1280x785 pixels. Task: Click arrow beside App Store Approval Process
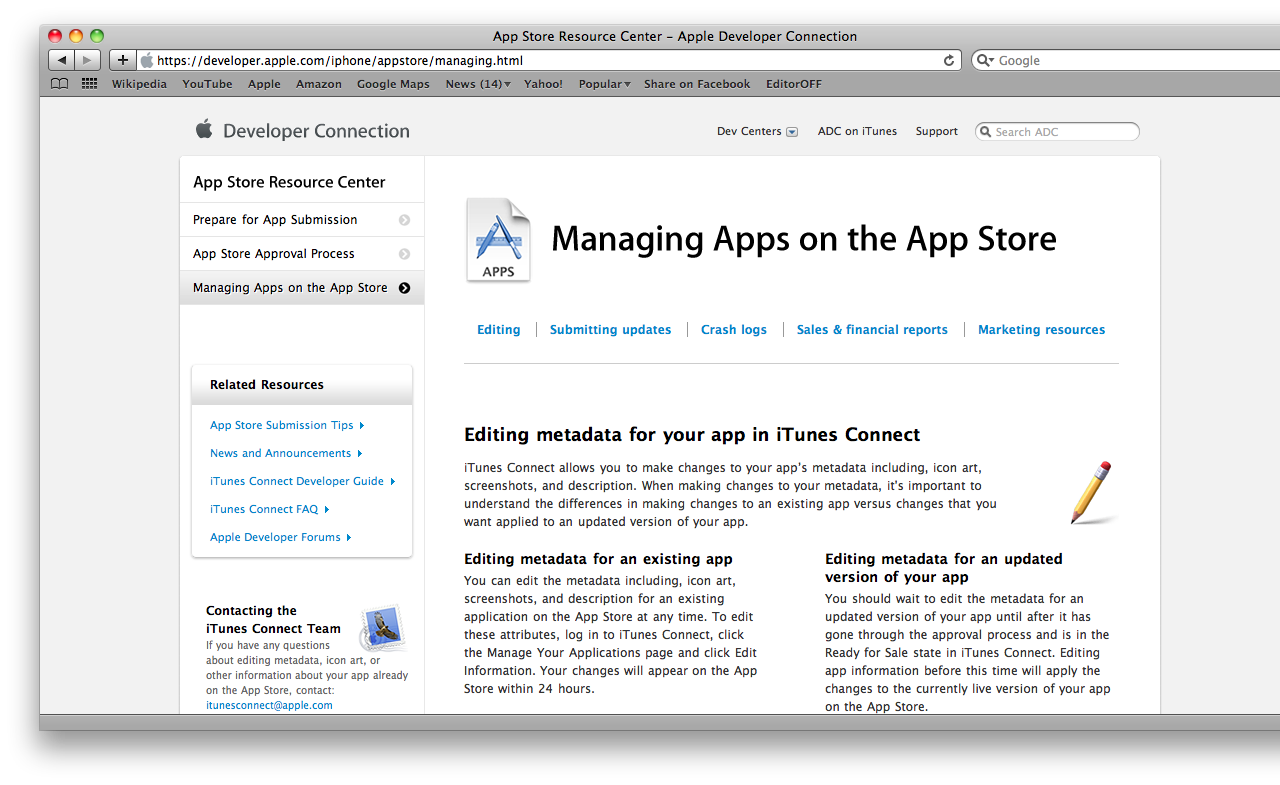[404, 254]
